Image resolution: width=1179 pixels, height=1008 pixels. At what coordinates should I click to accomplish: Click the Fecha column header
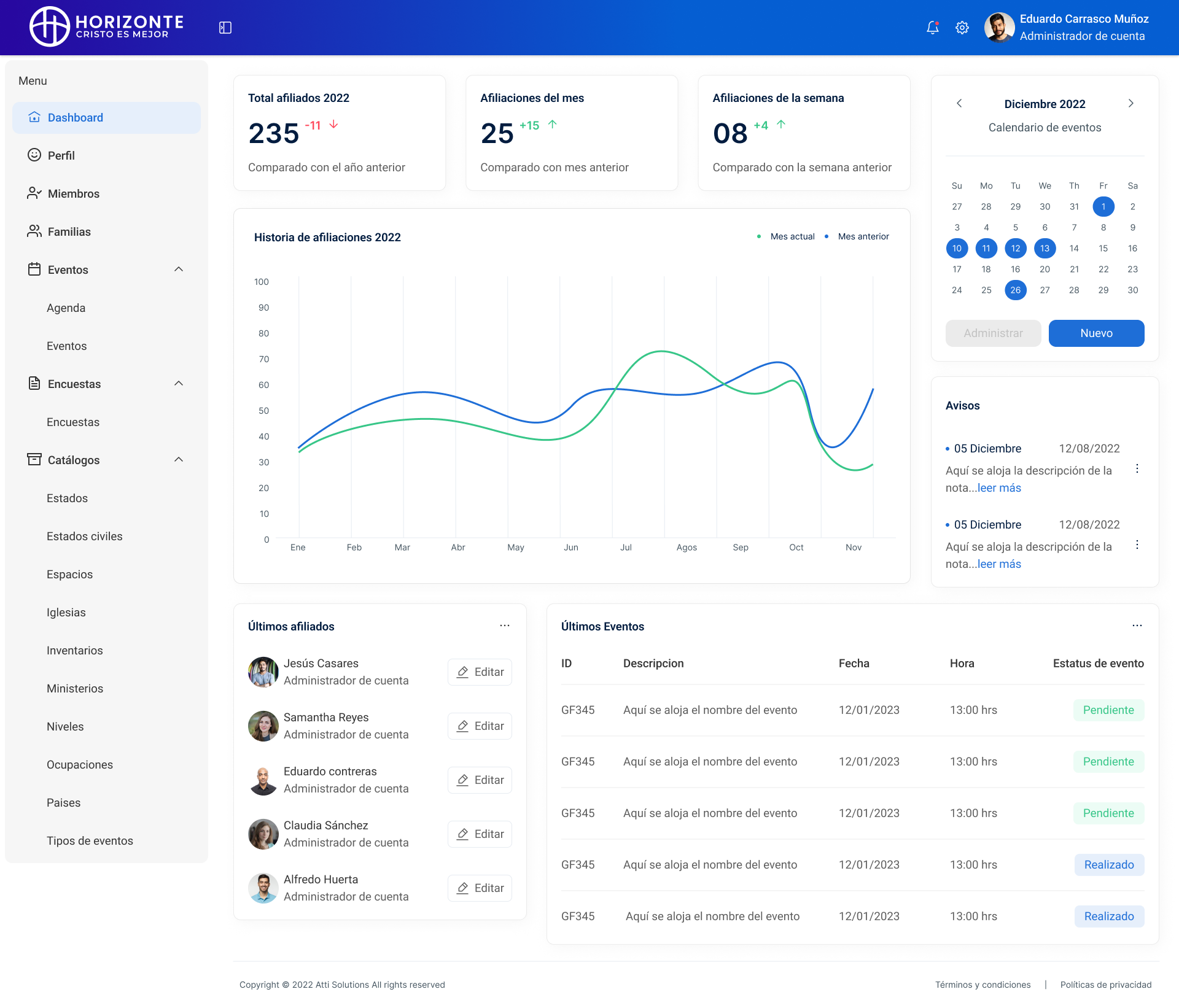(x=854, y=664)
